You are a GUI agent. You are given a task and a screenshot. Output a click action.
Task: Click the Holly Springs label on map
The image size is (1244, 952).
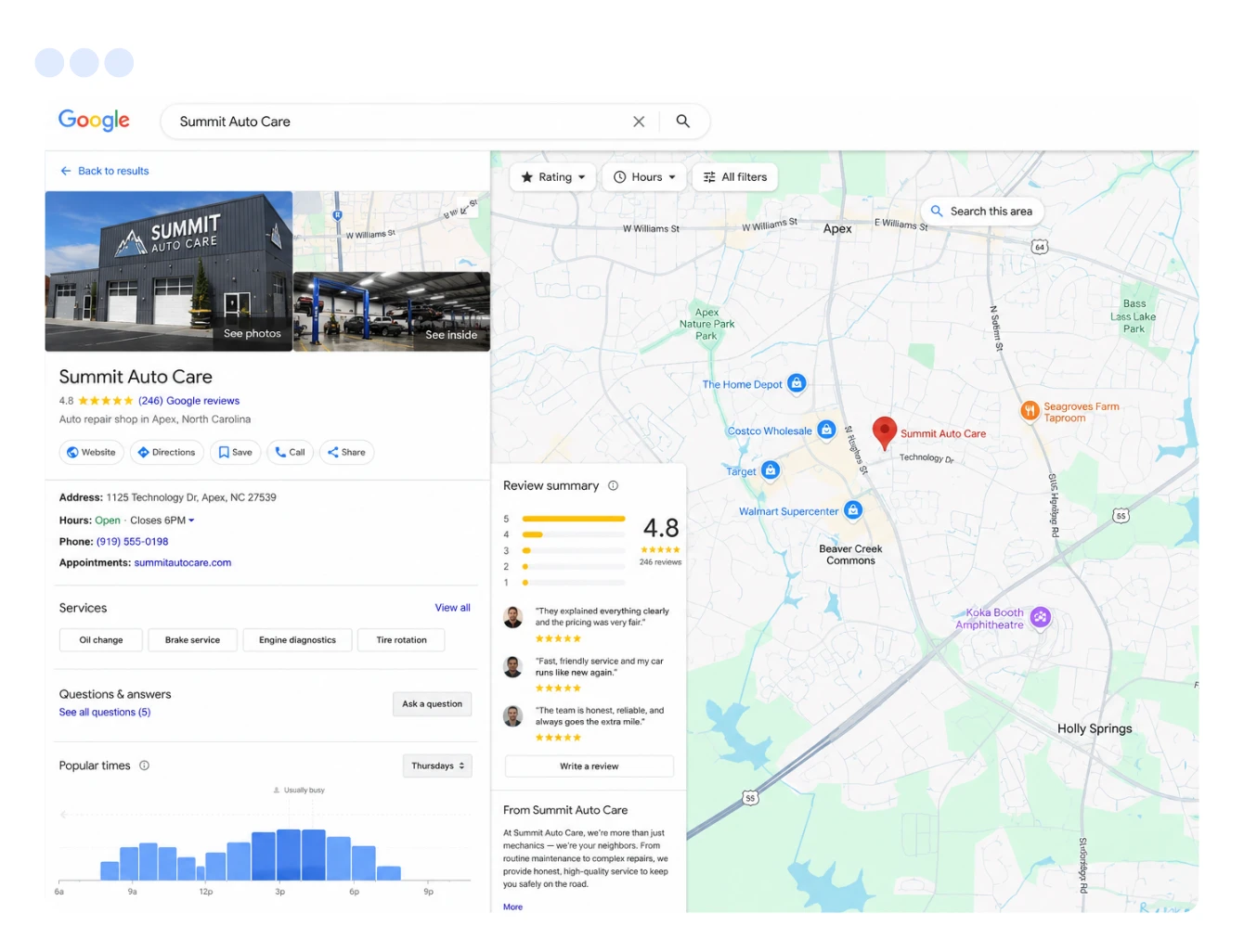[1095, 728]
